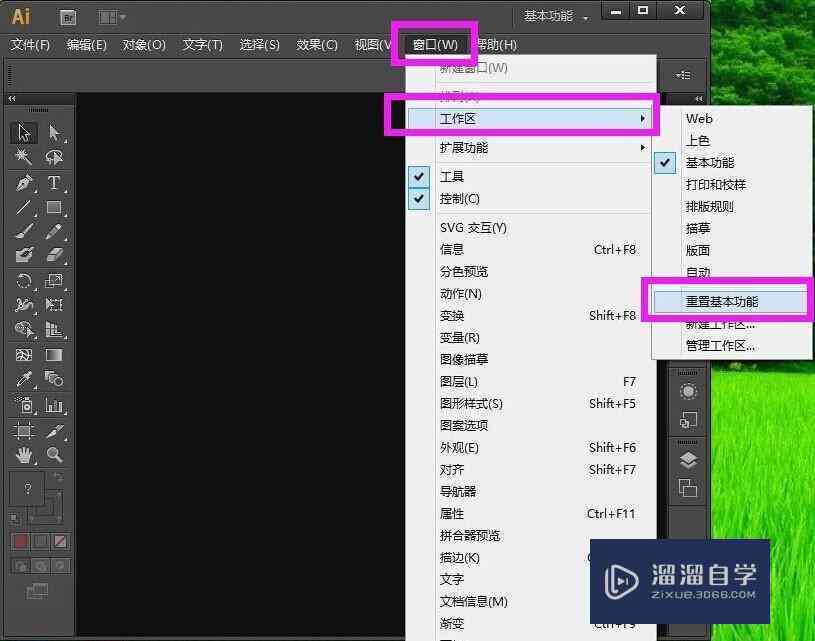This screenshot has width=815, height=641.
Task: Select the Scale tool
Action: pos(54,281)
